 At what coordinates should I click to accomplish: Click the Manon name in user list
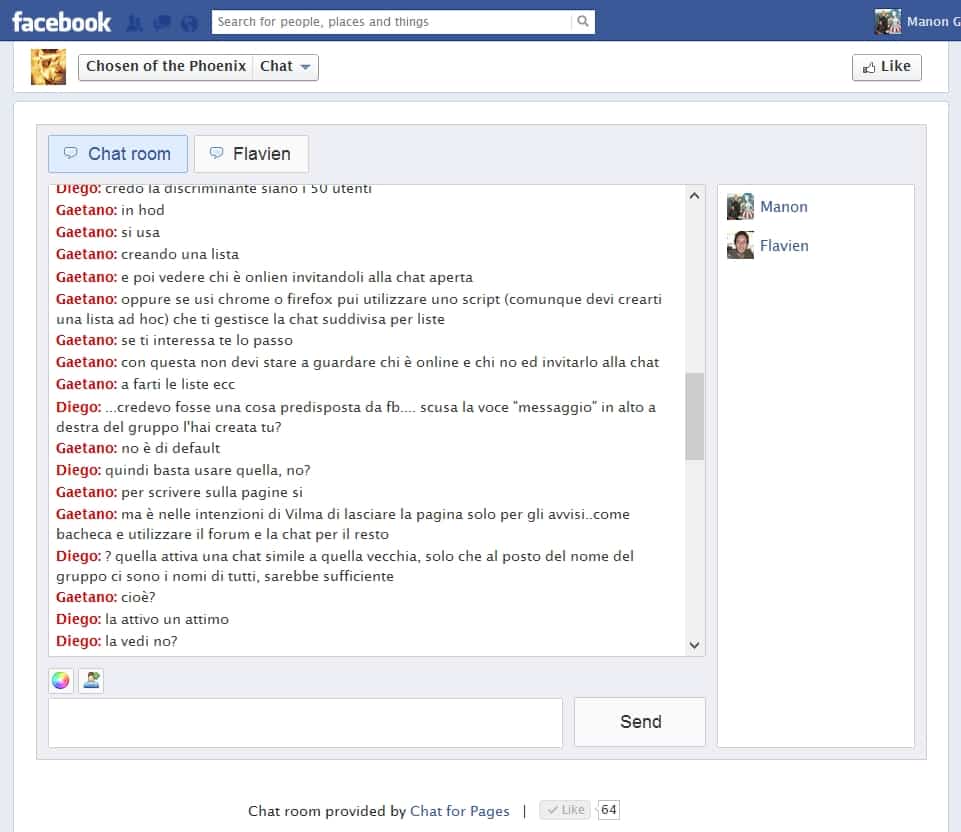coord(784,206)
